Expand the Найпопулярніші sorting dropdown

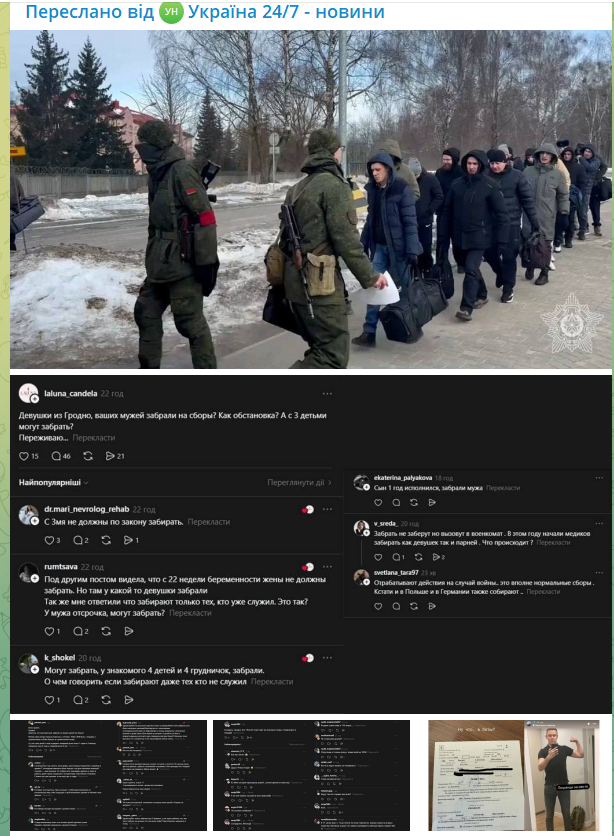[x=53, y=483]
